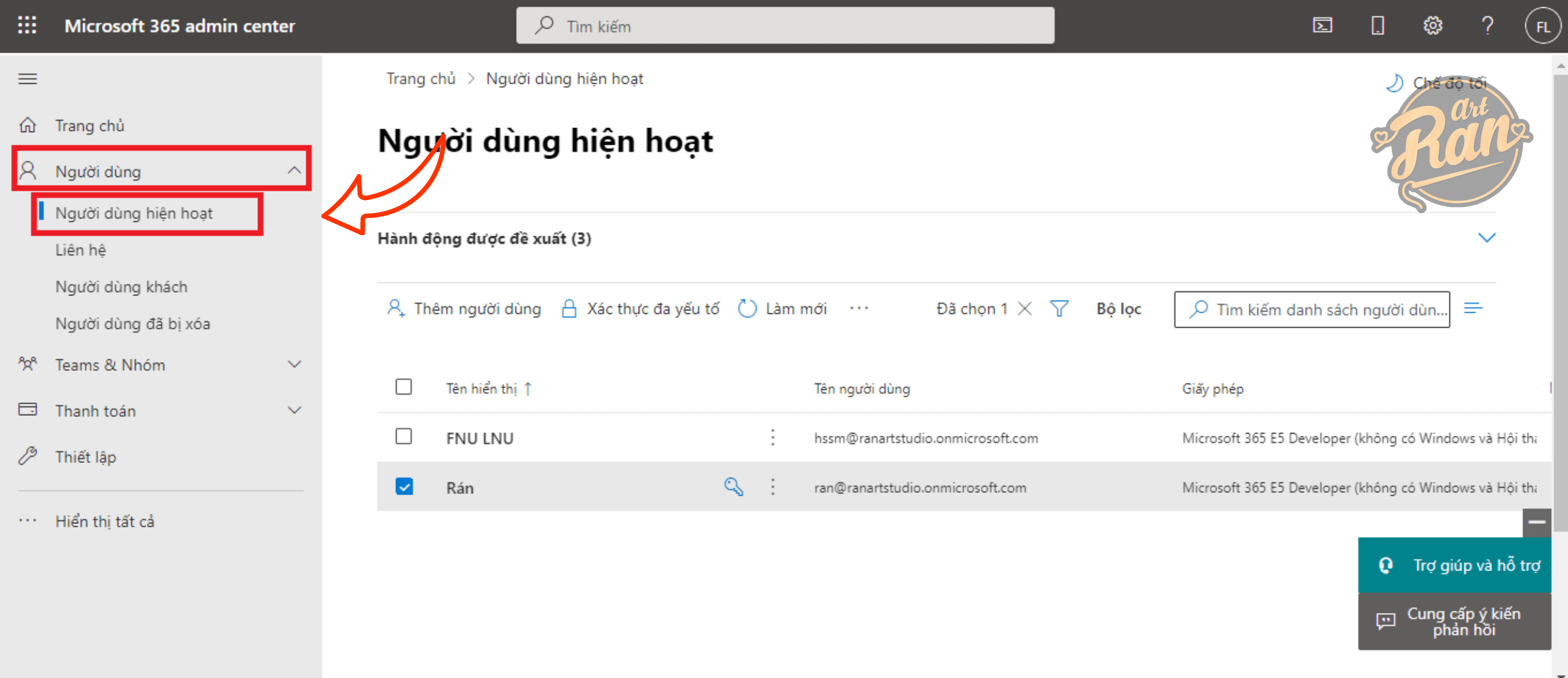Open the Rán user name
The height and width of the screenshot is (678, 1568).
pos(460,488)
